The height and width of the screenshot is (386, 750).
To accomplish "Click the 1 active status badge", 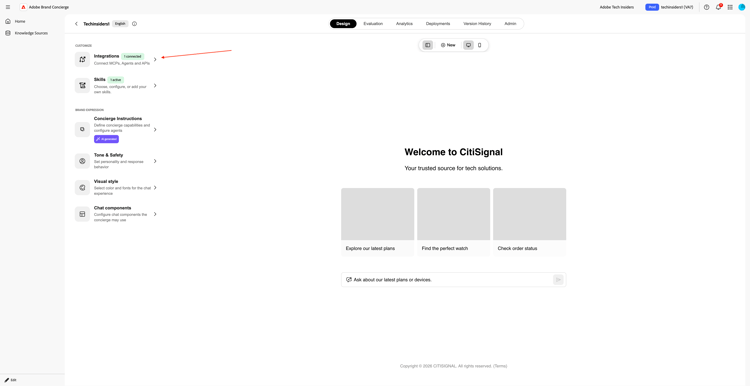I will (x=115, y=79).
